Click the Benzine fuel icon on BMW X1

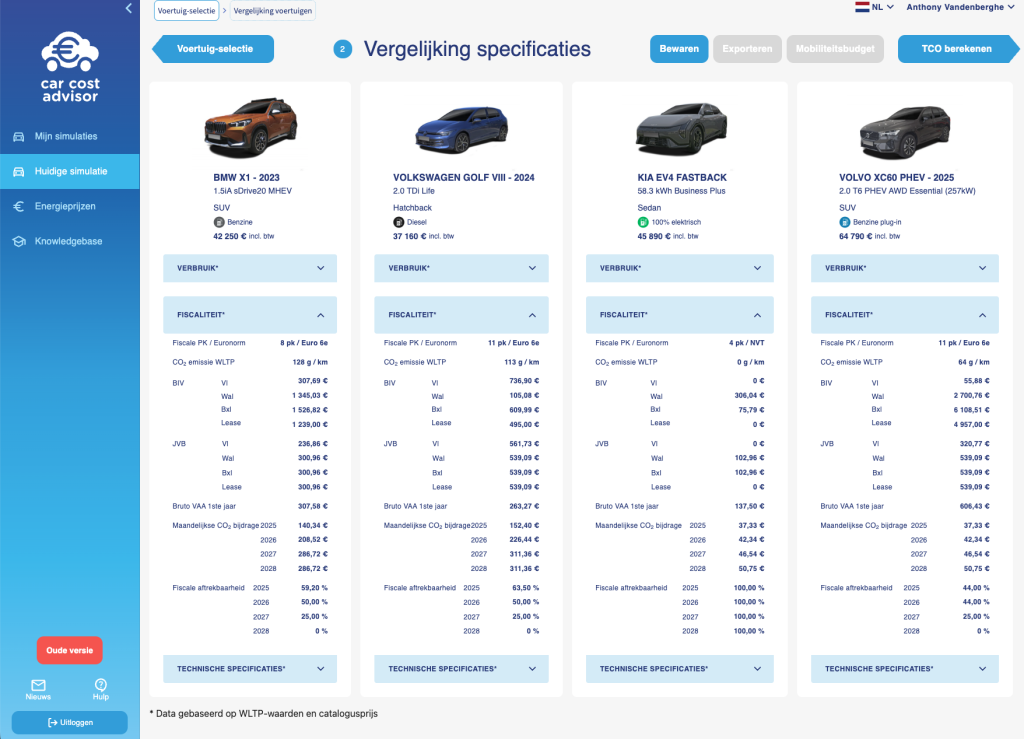coord(219,222)
